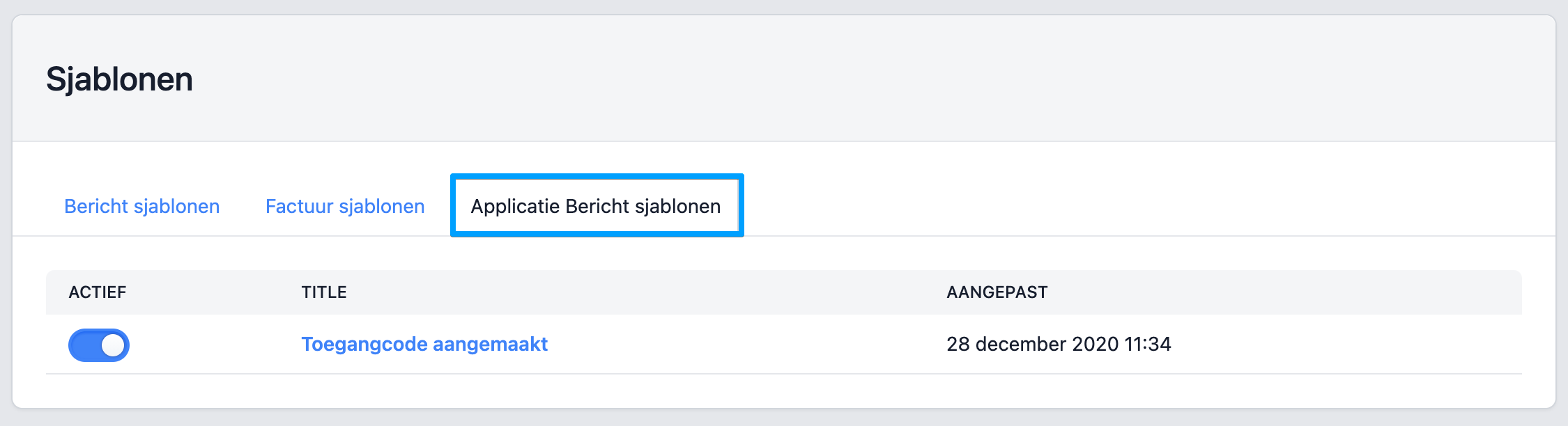Viewport: 1568px width, 426px height.
Task: Click the white knob of the Actief switch
Action: click(x=113, y=345)
